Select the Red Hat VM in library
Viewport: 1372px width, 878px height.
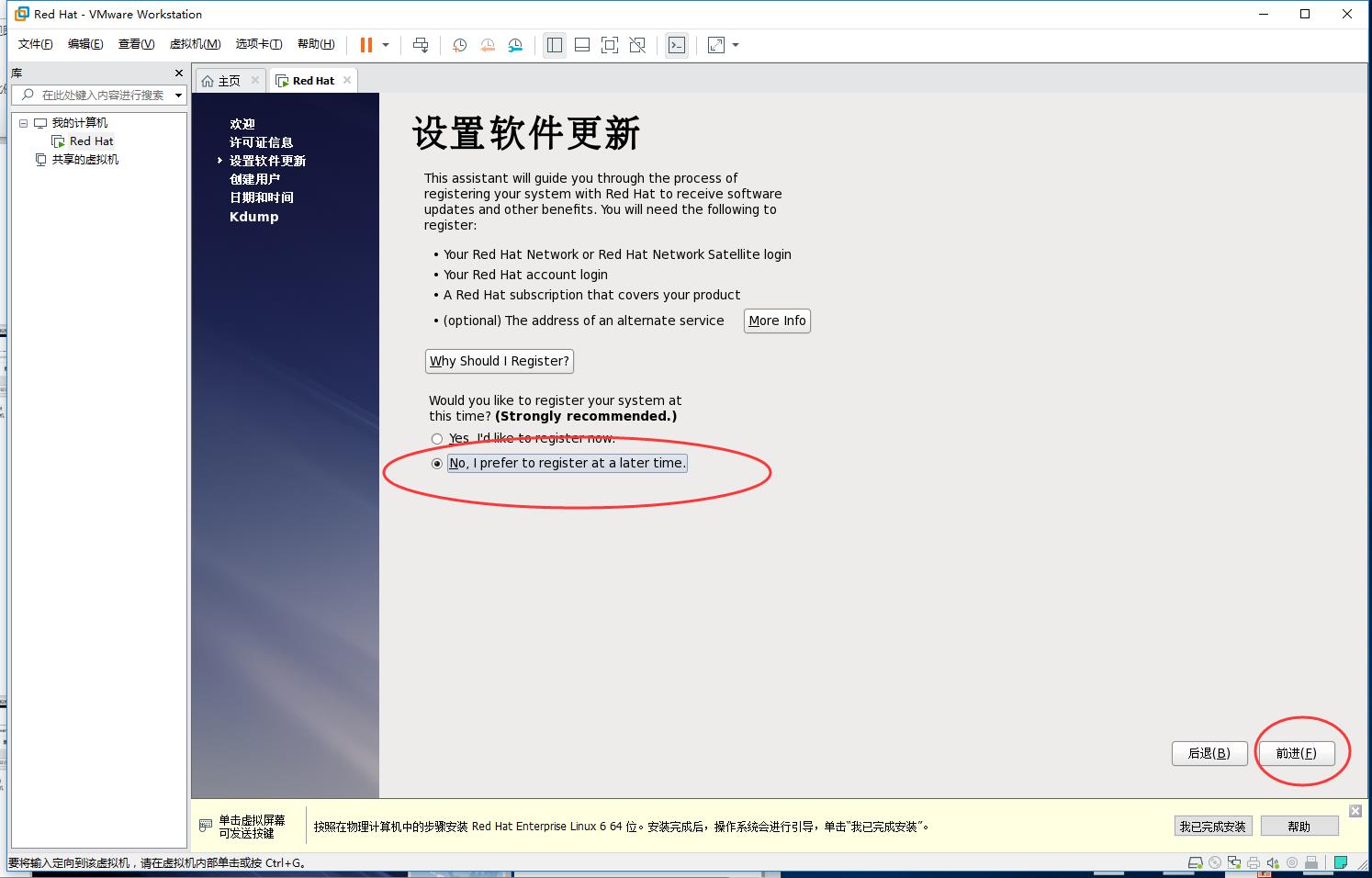pyautogui.click(x=91, y=141)
